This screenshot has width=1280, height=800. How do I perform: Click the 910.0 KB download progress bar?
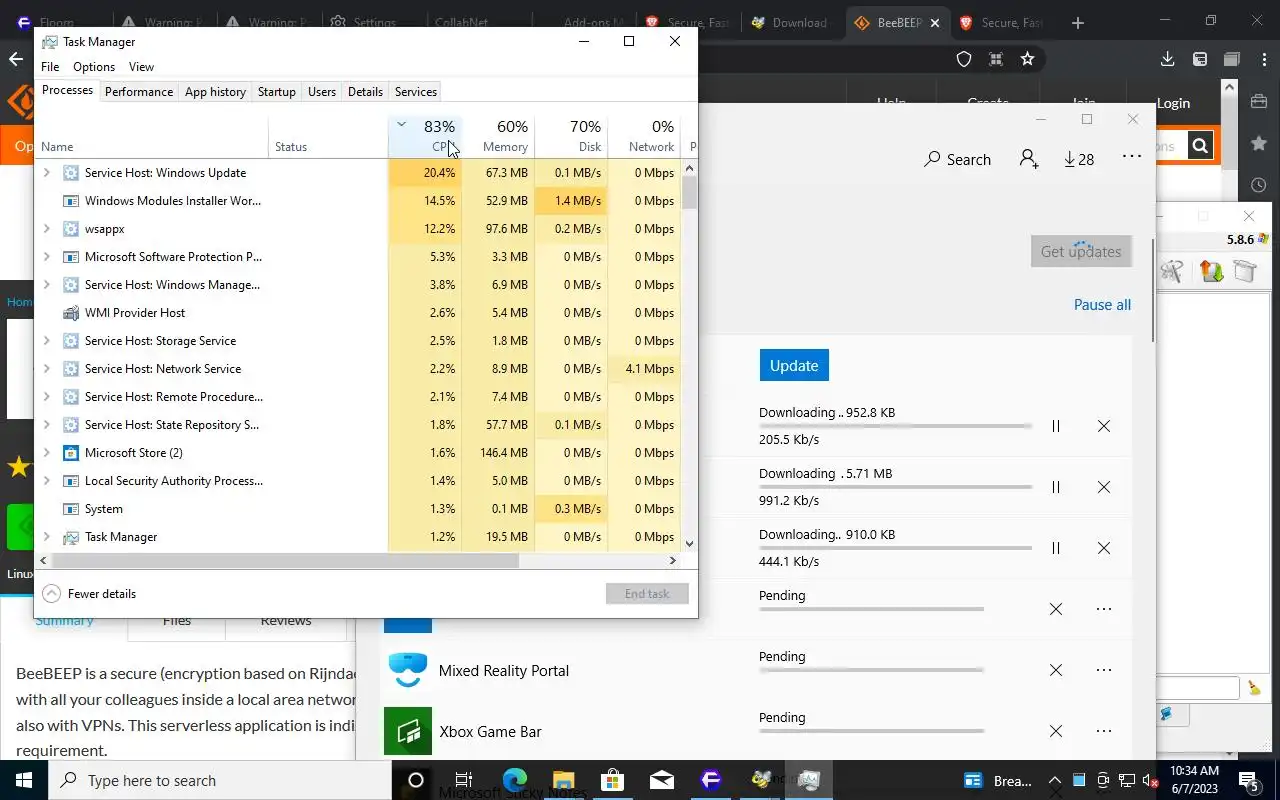(x=895, y=548)
